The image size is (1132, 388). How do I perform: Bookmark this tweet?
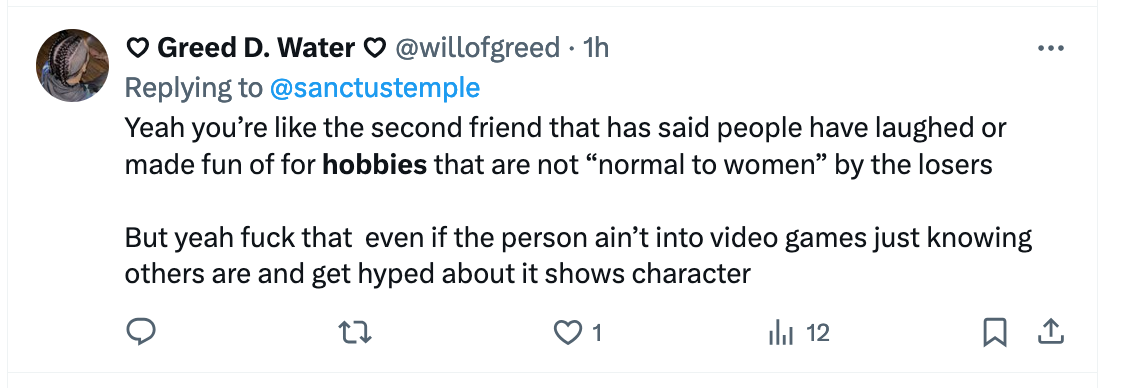click(995, 332)
